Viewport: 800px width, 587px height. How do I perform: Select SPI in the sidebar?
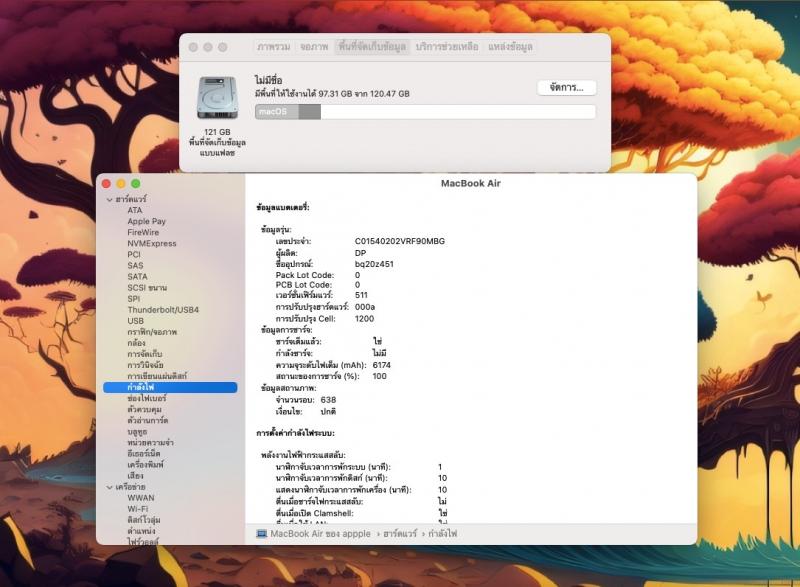pyautogui.click(x=134, y=299)
